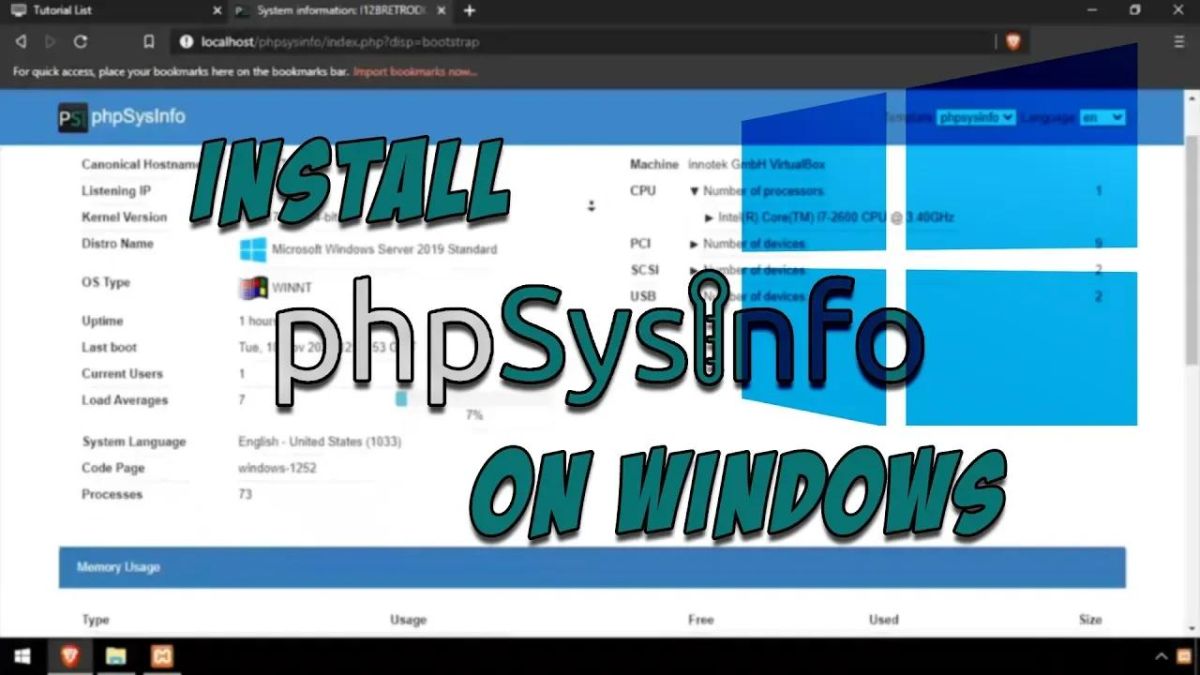Click the Free column header
Viewport: 1200px width, 675px height.
pyautogui.click(x=701, y=620)
